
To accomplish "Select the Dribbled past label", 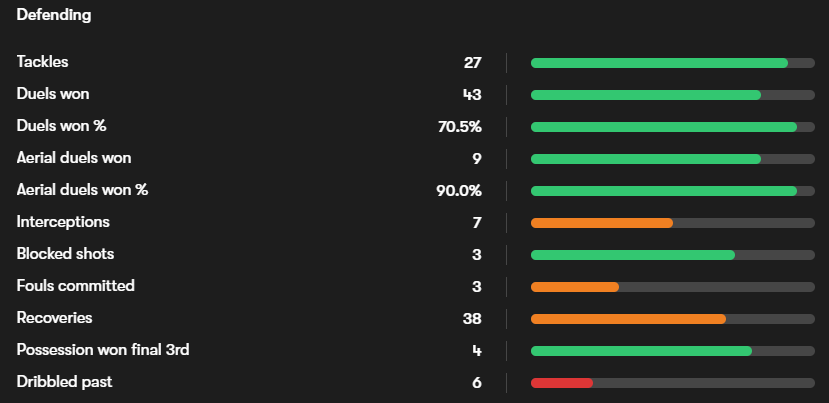I will 63,382.
